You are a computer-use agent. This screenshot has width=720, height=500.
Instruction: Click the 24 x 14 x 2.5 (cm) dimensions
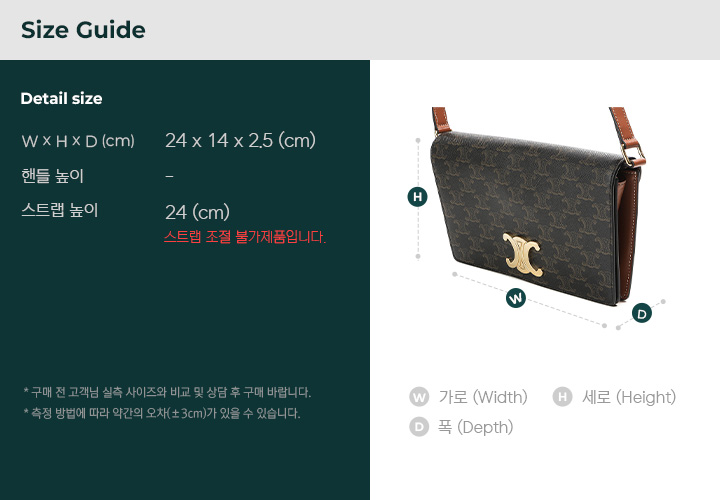(240, 140)
